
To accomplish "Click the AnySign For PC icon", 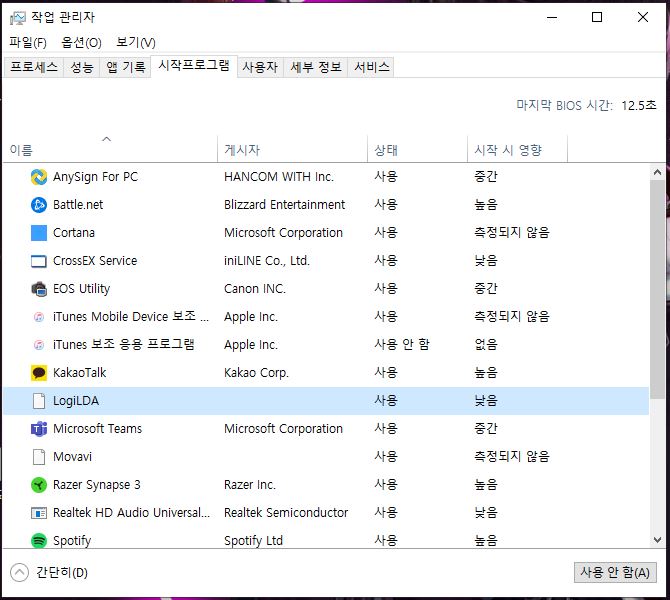I will pyautogui.click(x=39, y=177).
